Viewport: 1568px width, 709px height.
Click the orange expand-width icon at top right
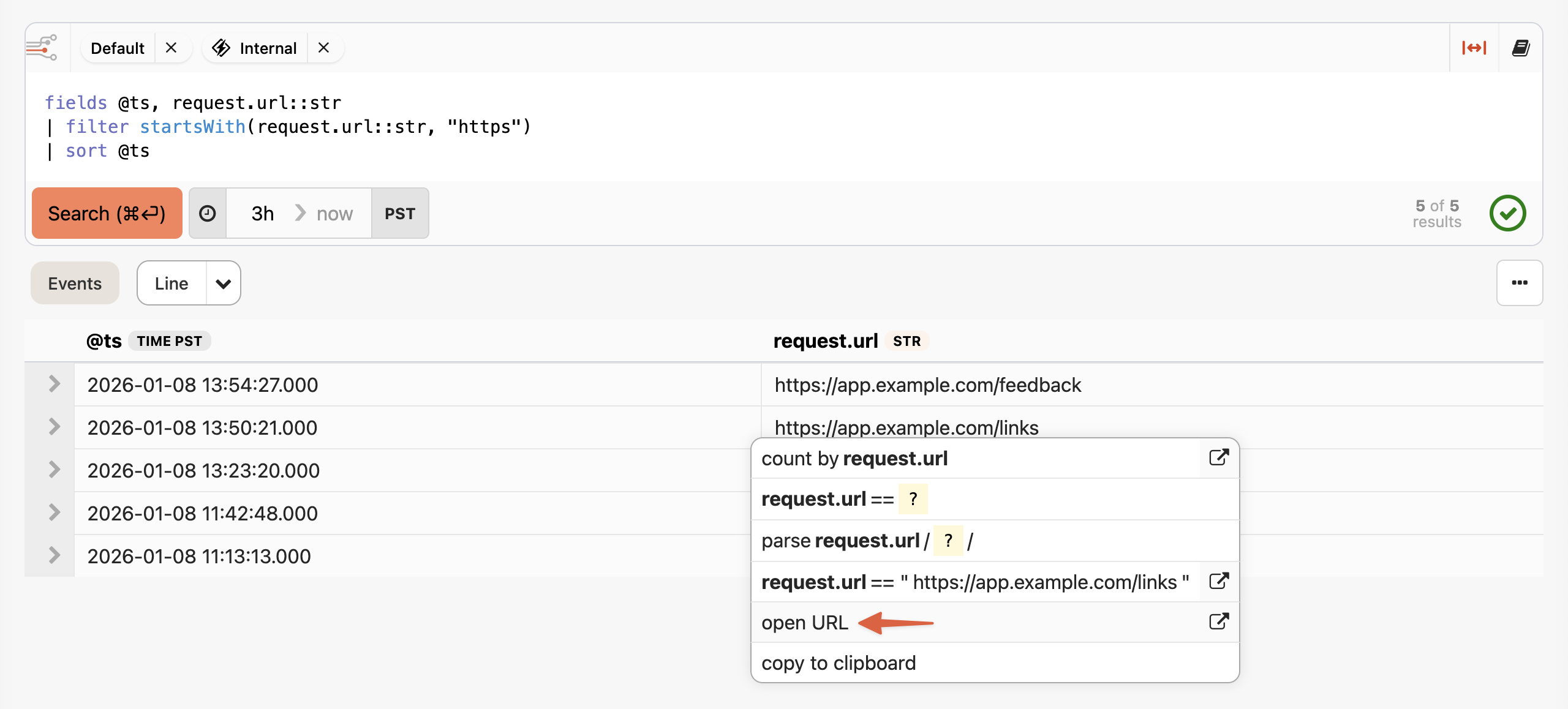click(x=1476, y=48)
